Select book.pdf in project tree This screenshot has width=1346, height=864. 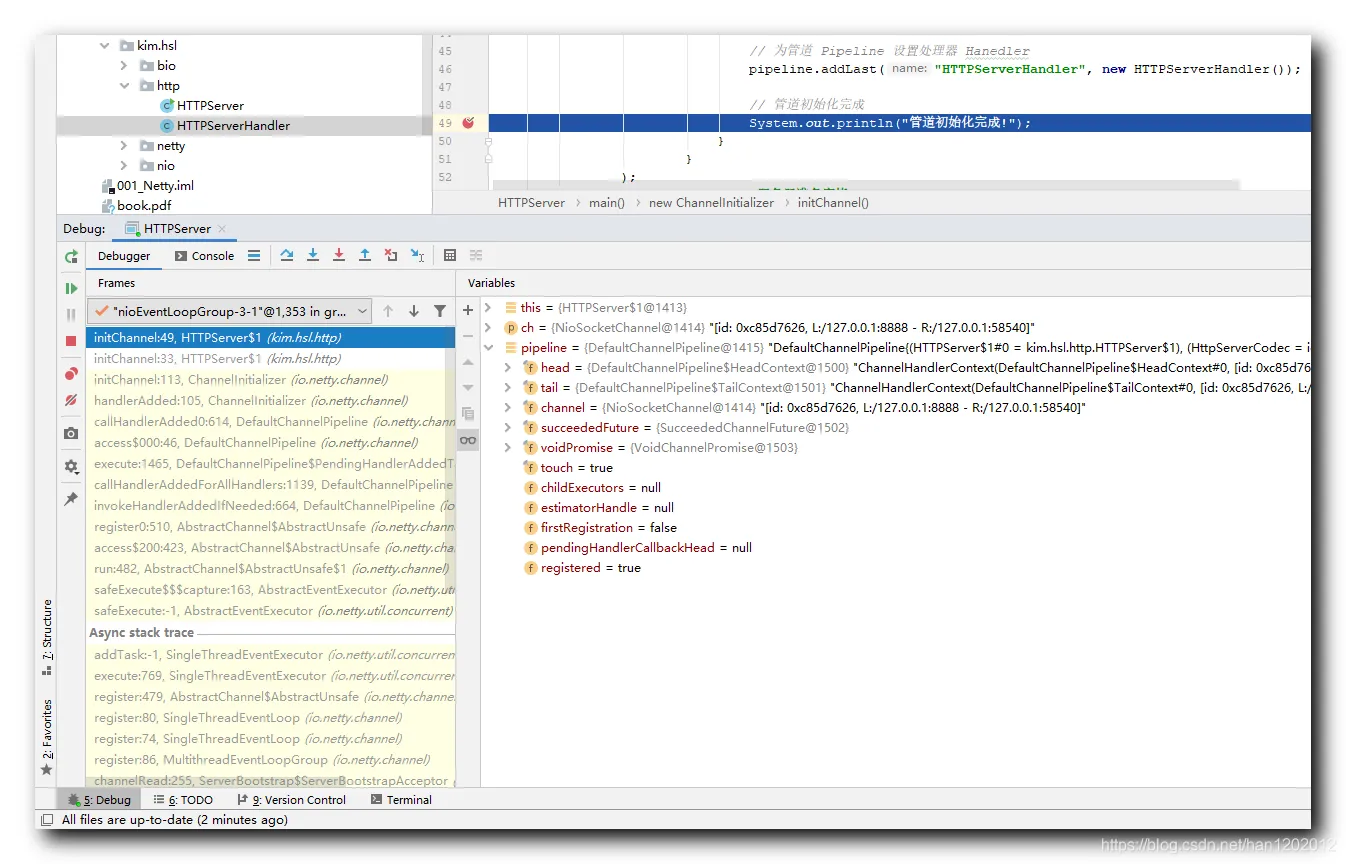coord(143,206)
